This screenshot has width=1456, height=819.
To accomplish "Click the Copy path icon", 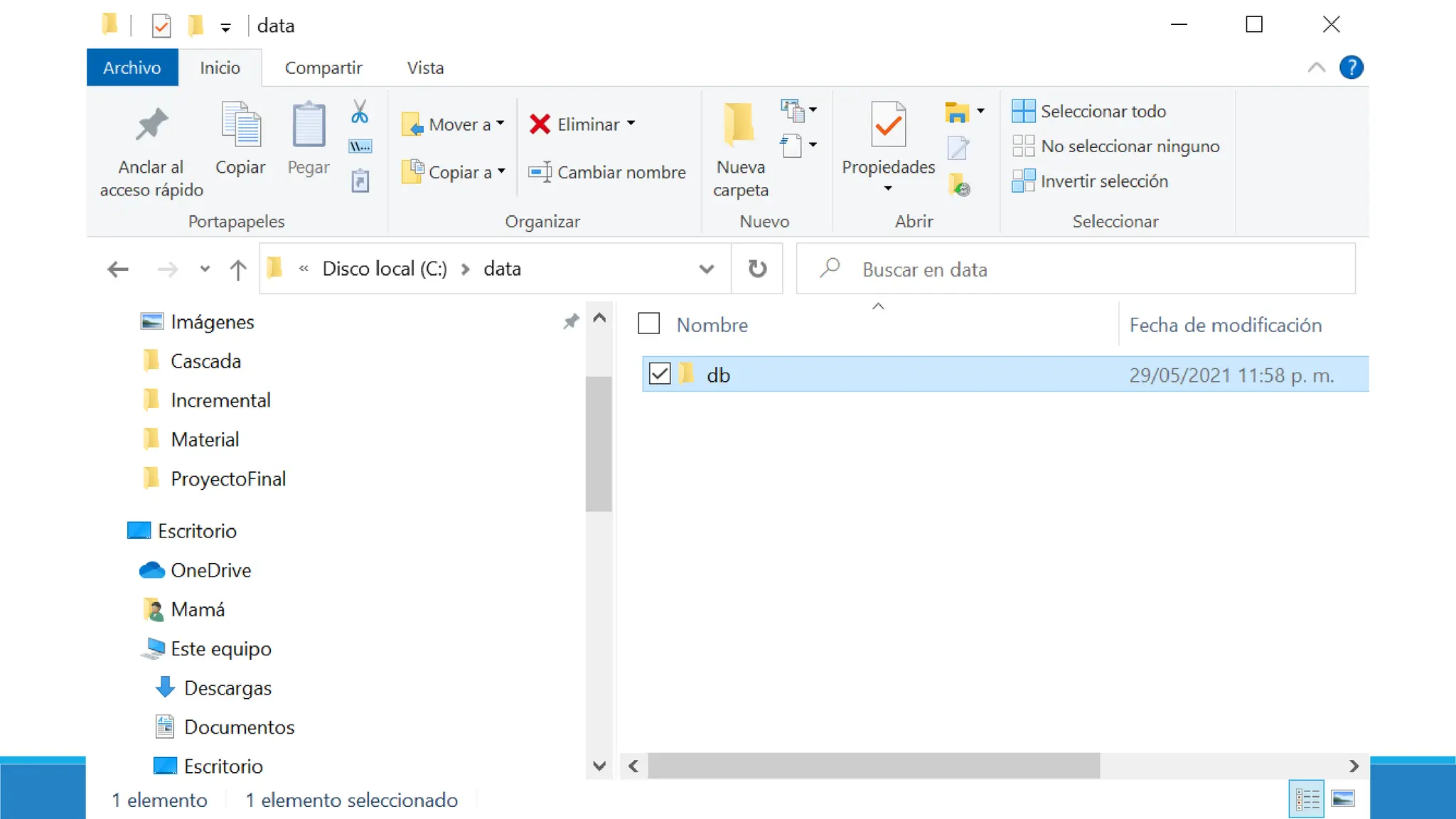I will click(360, 146).
